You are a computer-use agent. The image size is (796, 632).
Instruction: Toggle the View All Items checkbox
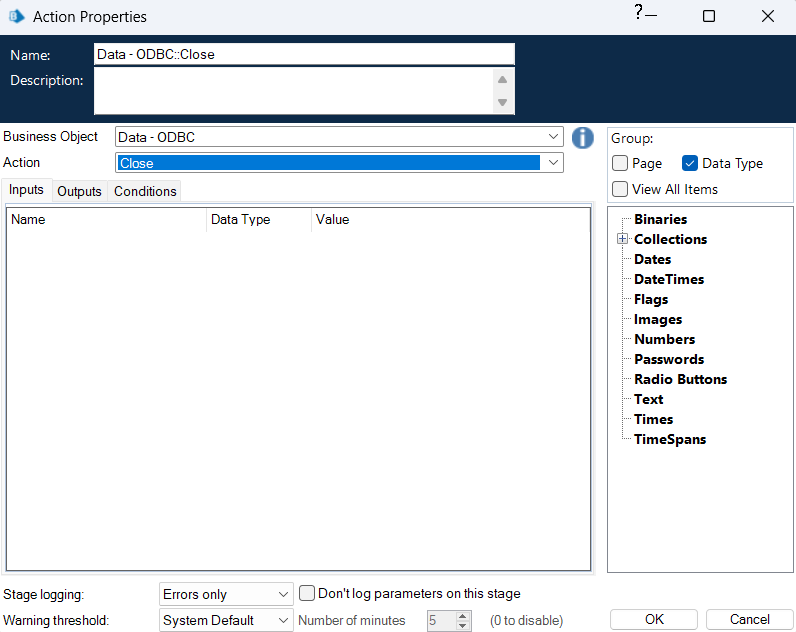click(621, 189)
